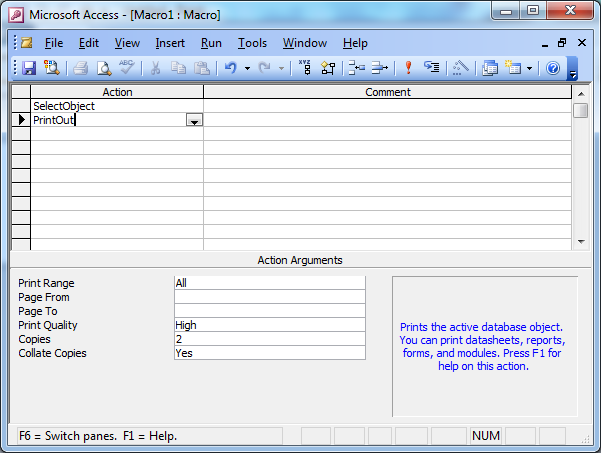Image resolution: width=601 pixels, height=453 pixels.
Task: Open the Window menu
Action: (305, 43)
